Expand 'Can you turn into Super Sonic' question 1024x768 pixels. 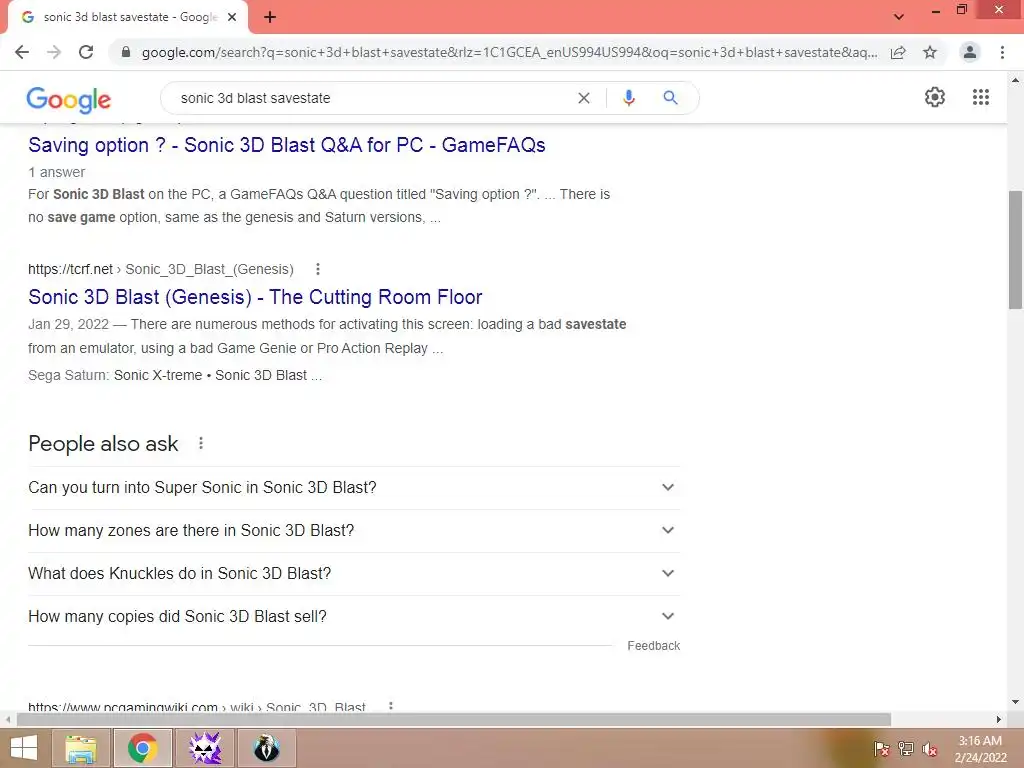click(354, 488)
